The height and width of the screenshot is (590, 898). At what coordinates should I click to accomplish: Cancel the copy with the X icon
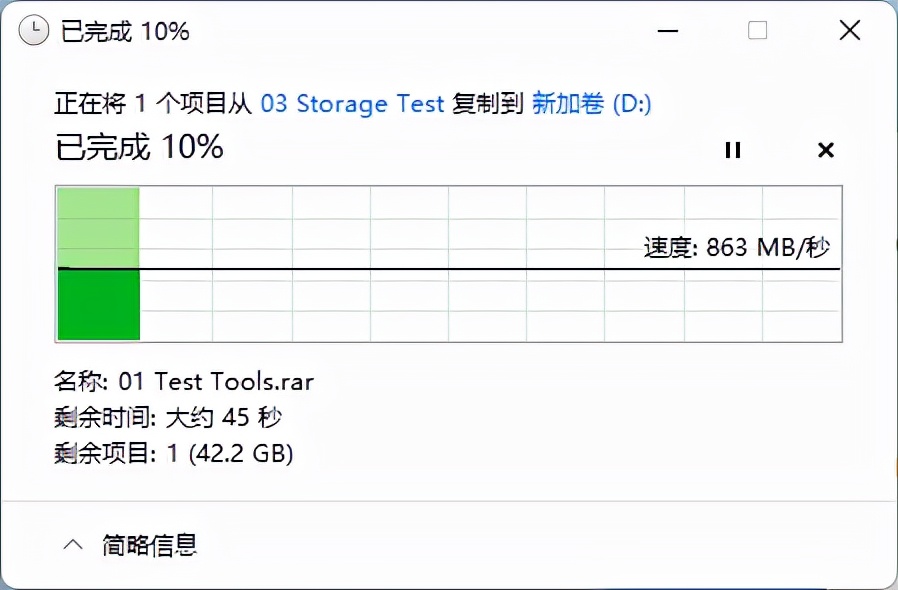[x=826, y=150]
